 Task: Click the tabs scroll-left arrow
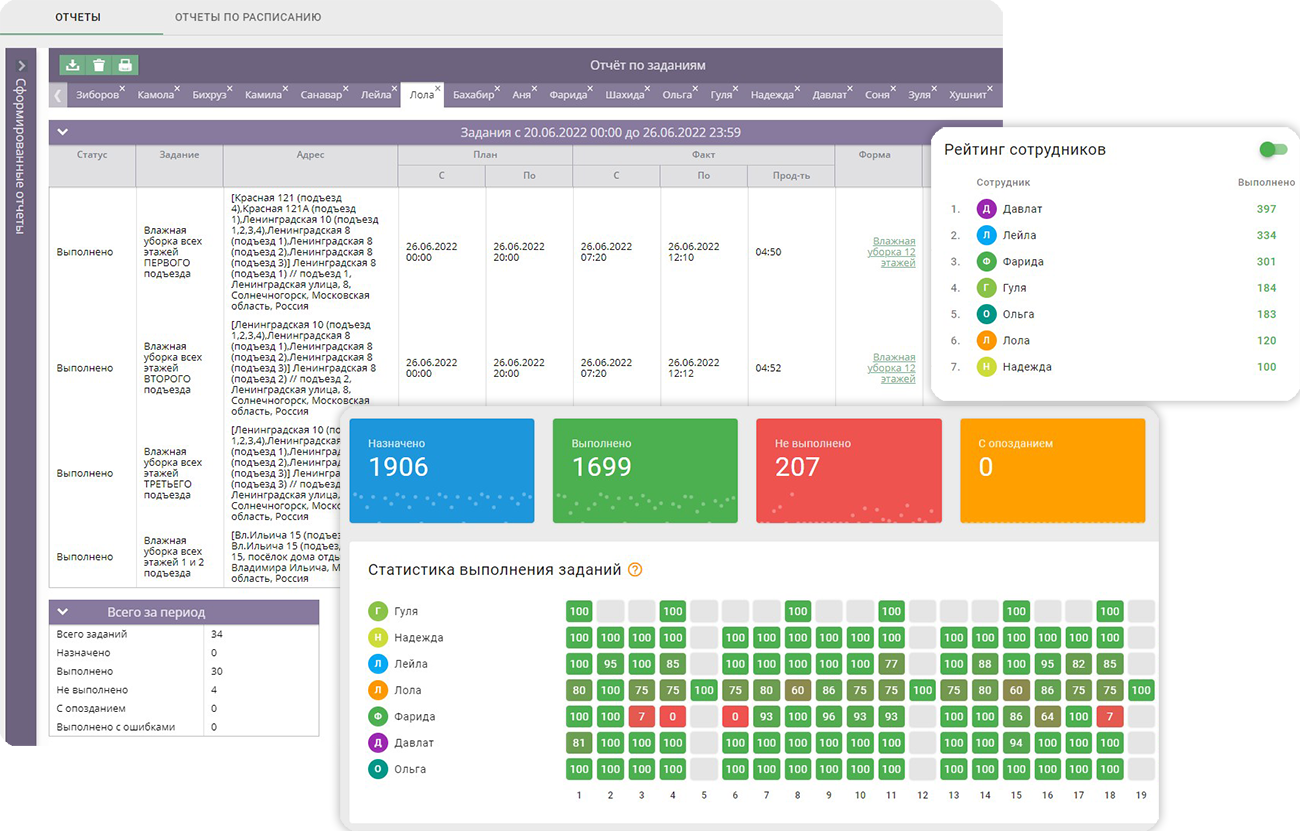point(58,95)
